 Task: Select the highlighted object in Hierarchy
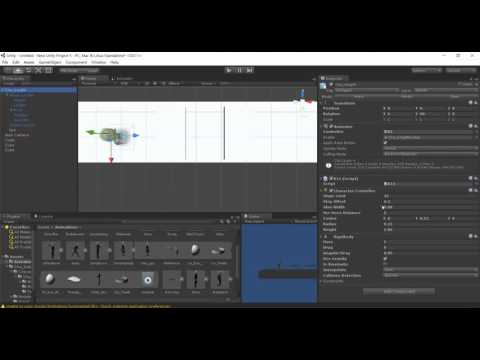tap(39, 90)
